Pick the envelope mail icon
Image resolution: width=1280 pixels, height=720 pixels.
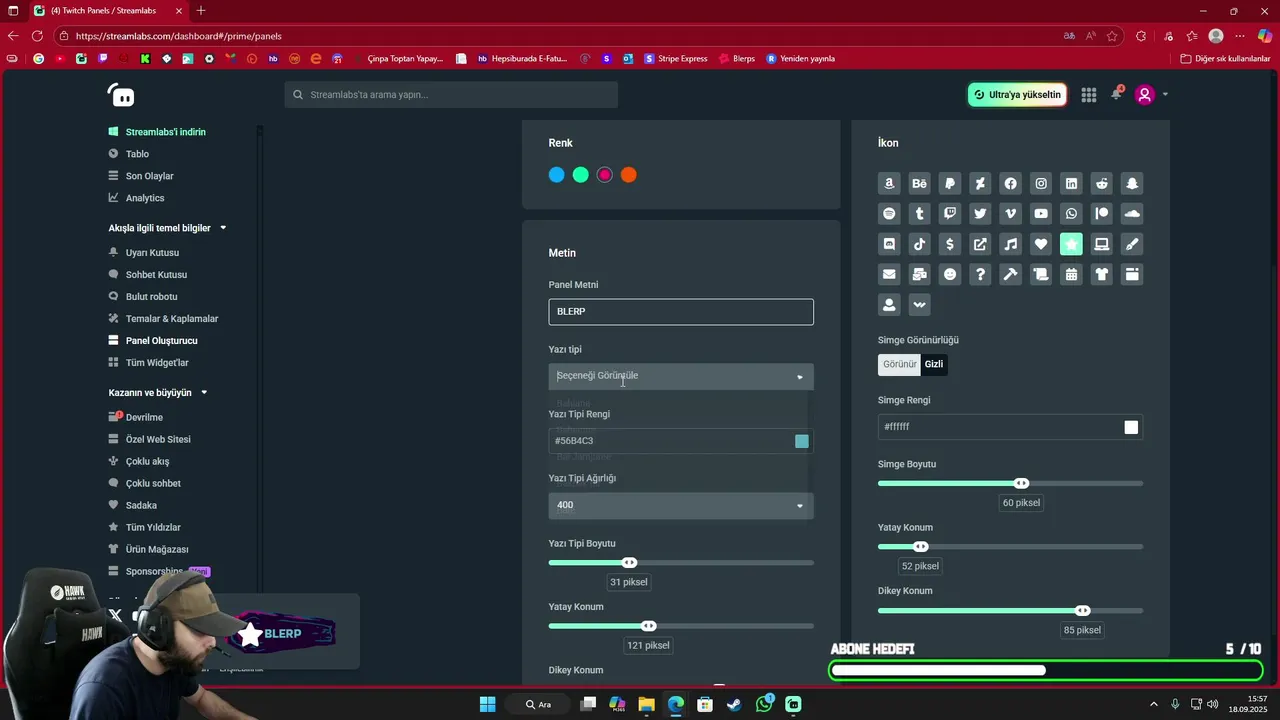coord(889,274)
